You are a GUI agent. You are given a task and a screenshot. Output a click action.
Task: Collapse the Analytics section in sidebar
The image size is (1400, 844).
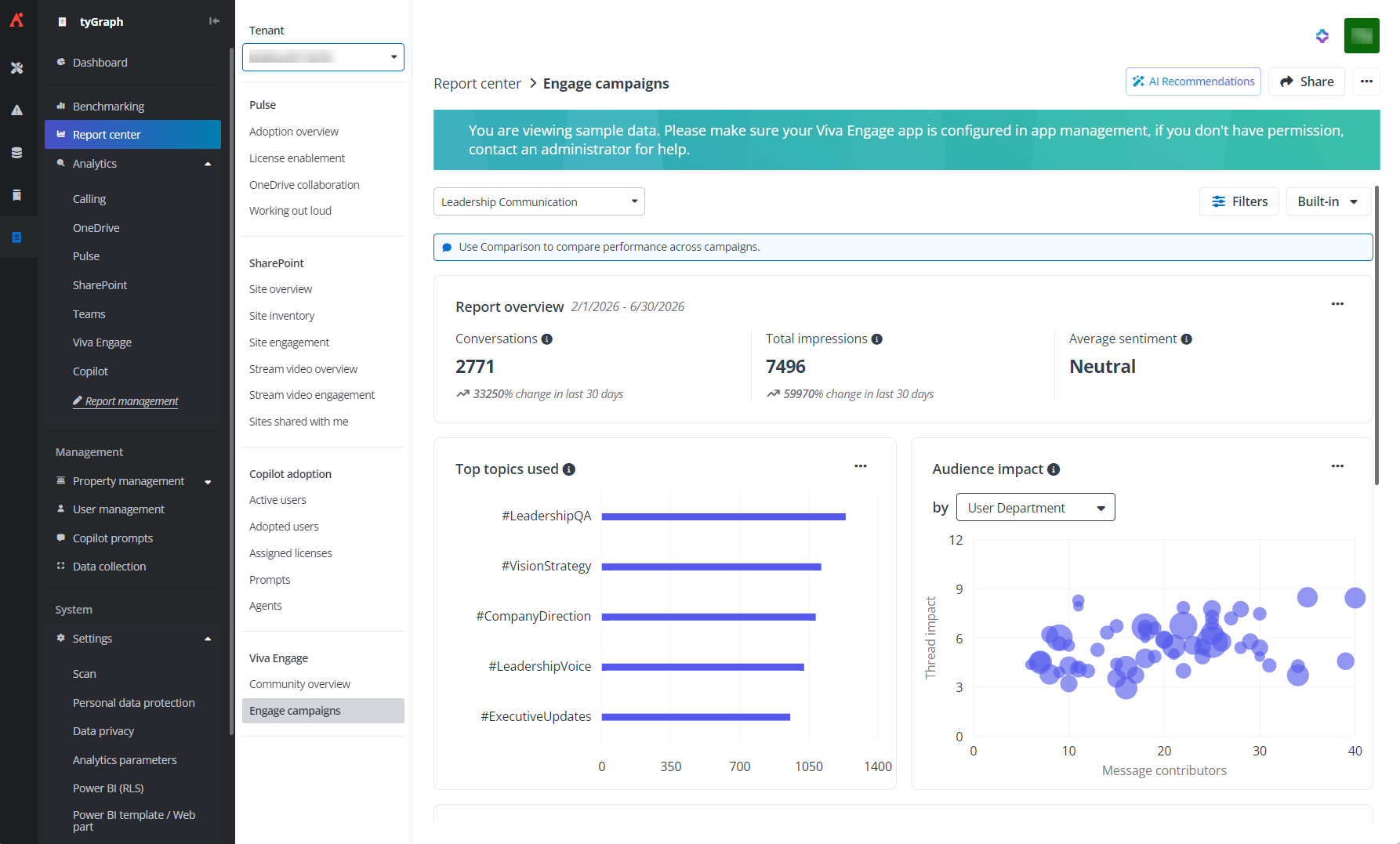click(208, 164)
